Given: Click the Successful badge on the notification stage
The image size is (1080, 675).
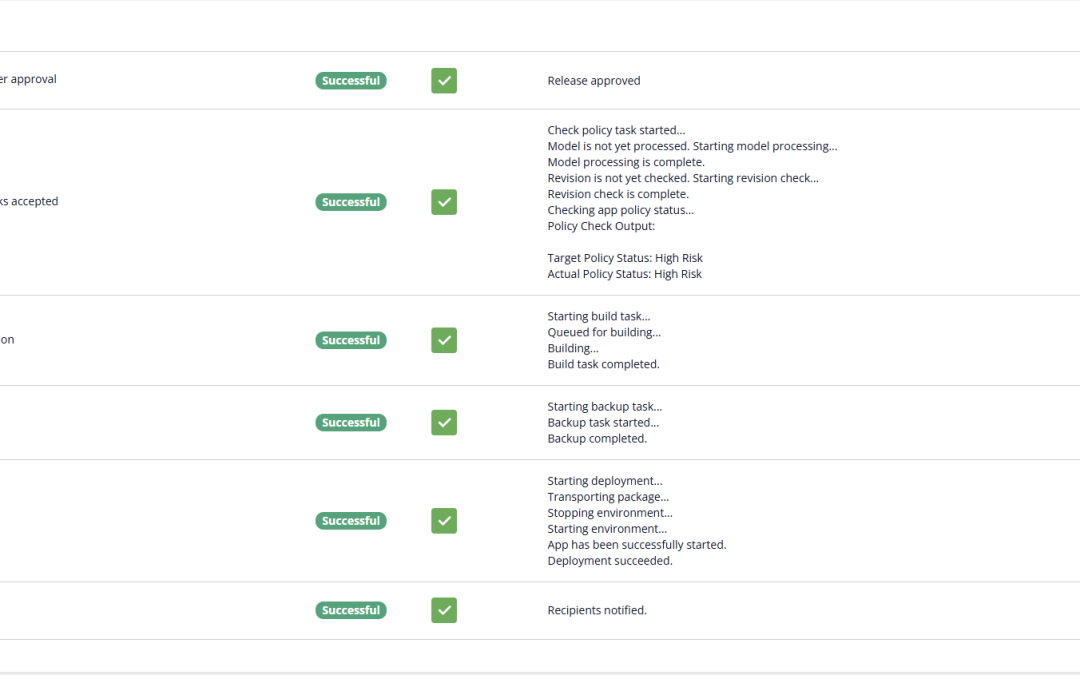Looking at the screenshot, I should pos(351,610).
